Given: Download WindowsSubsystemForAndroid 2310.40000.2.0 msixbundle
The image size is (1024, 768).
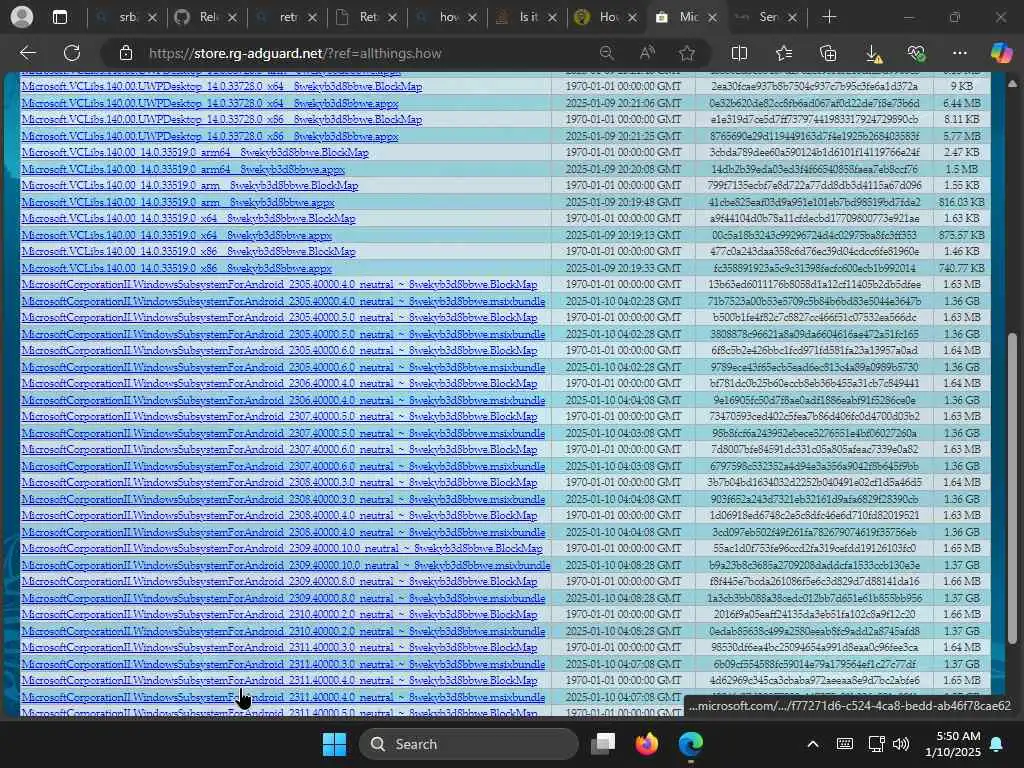Looking at the screenshot, I should 283,631.
